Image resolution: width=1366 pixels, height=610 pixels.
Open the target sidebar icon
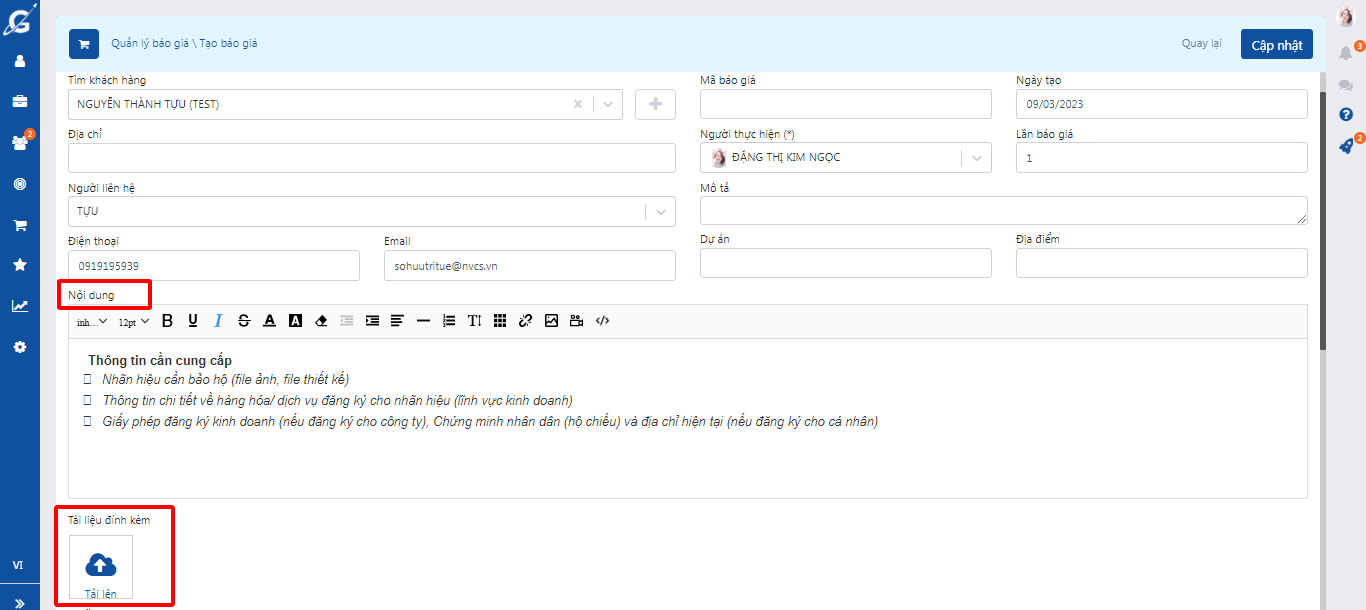pos(19,184)
